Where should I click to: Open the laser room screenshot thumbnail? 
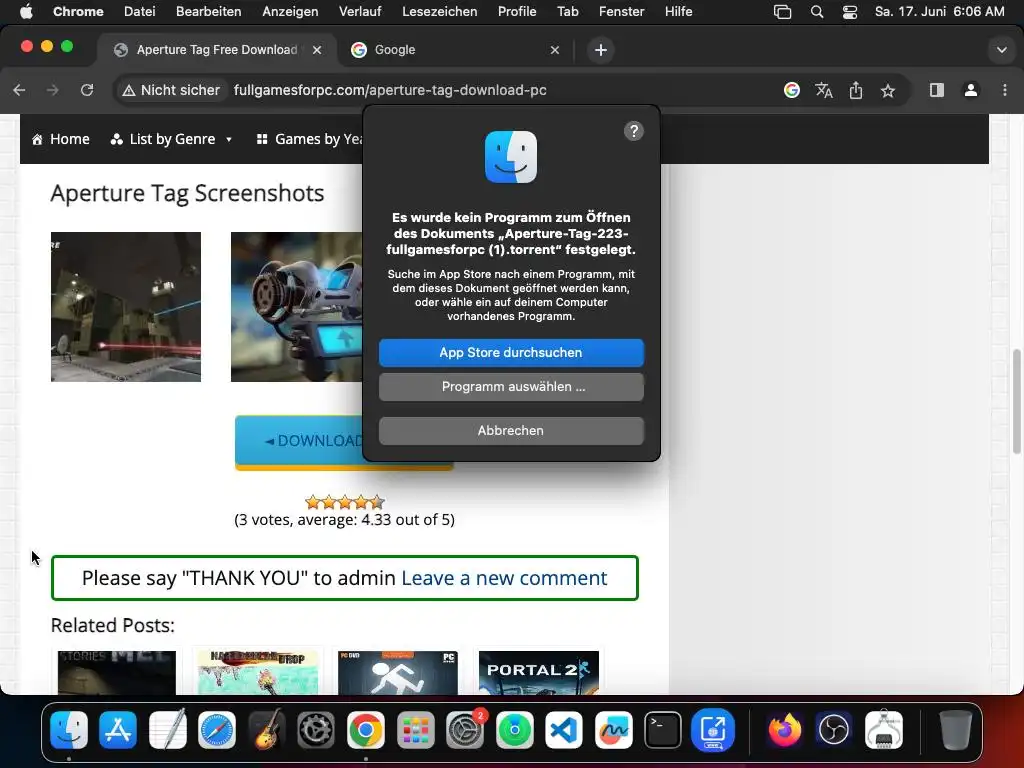pos(126,307)
